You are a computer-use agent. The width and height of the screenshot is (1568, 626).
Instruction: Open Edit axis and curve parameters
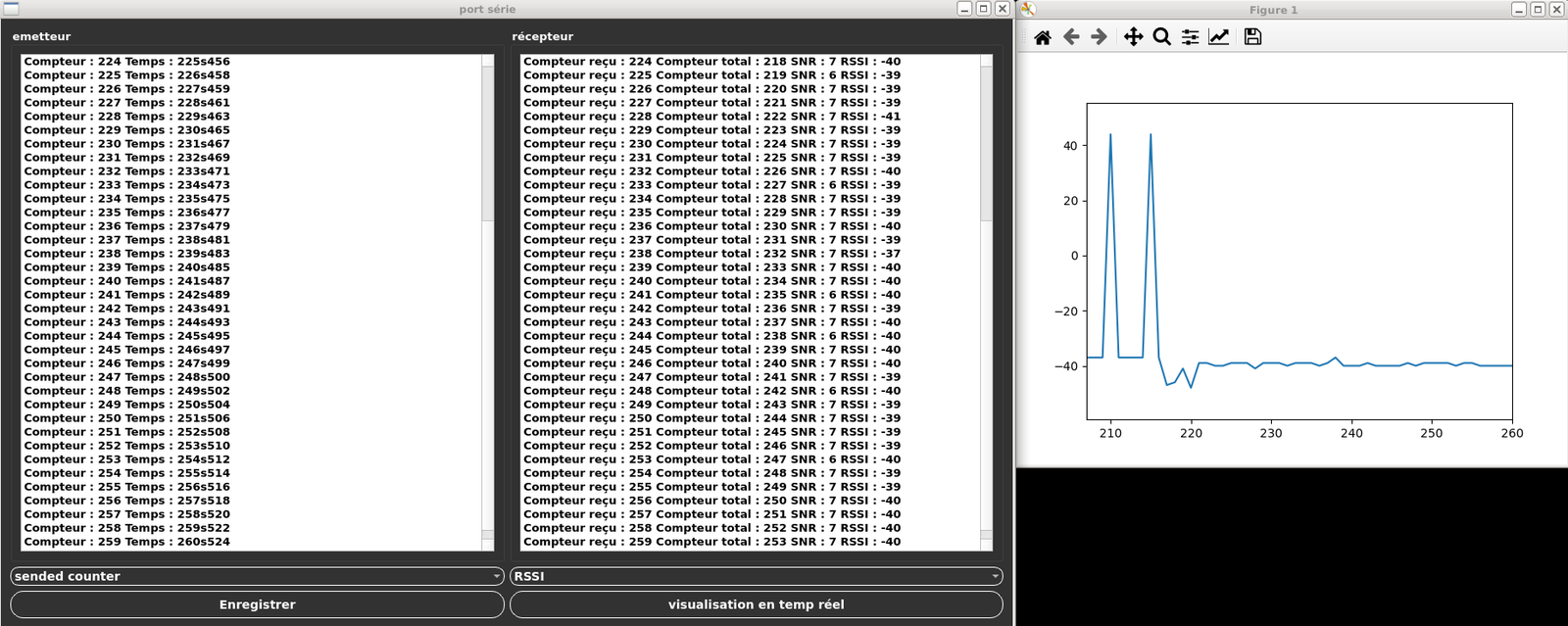click(x=1218, y=37)
